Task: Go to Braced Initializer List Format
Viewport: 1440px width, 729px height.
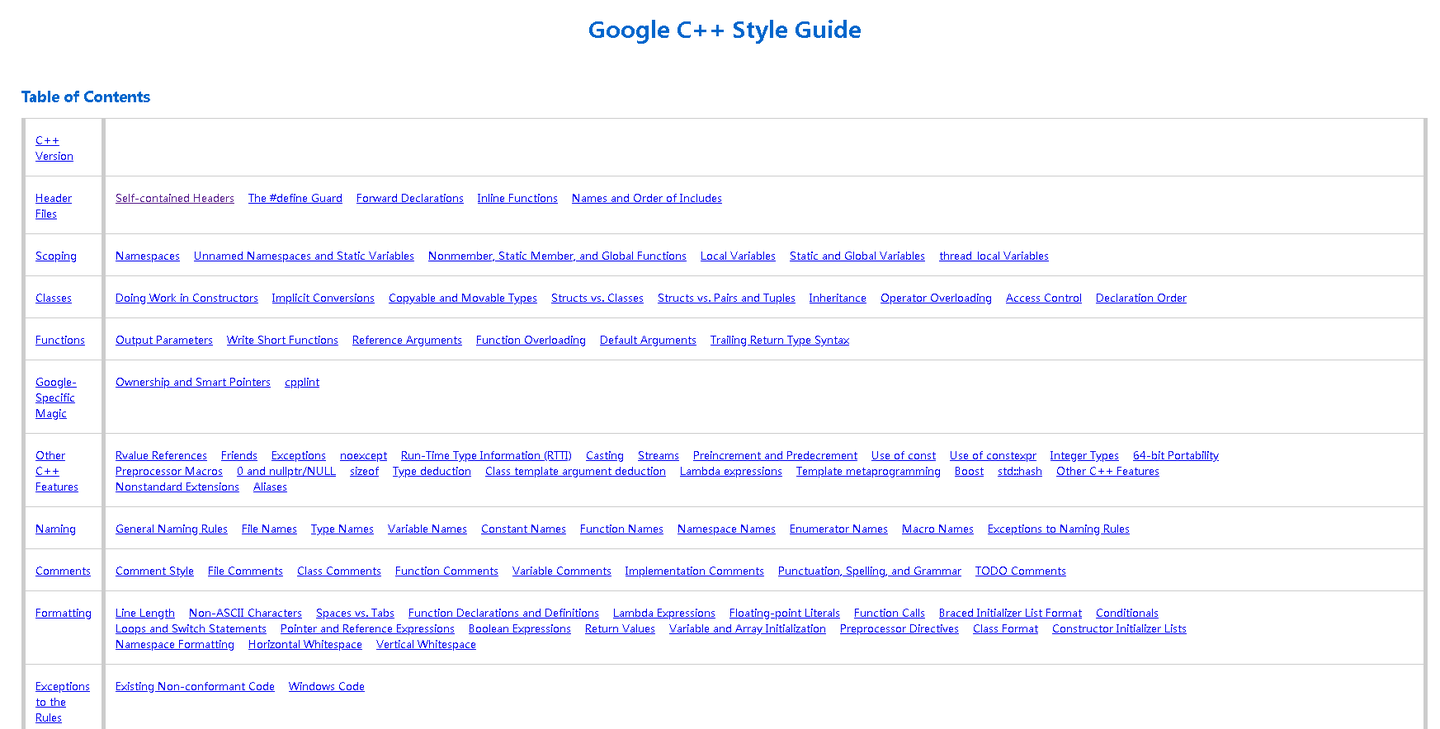Action: point(1010,613)
